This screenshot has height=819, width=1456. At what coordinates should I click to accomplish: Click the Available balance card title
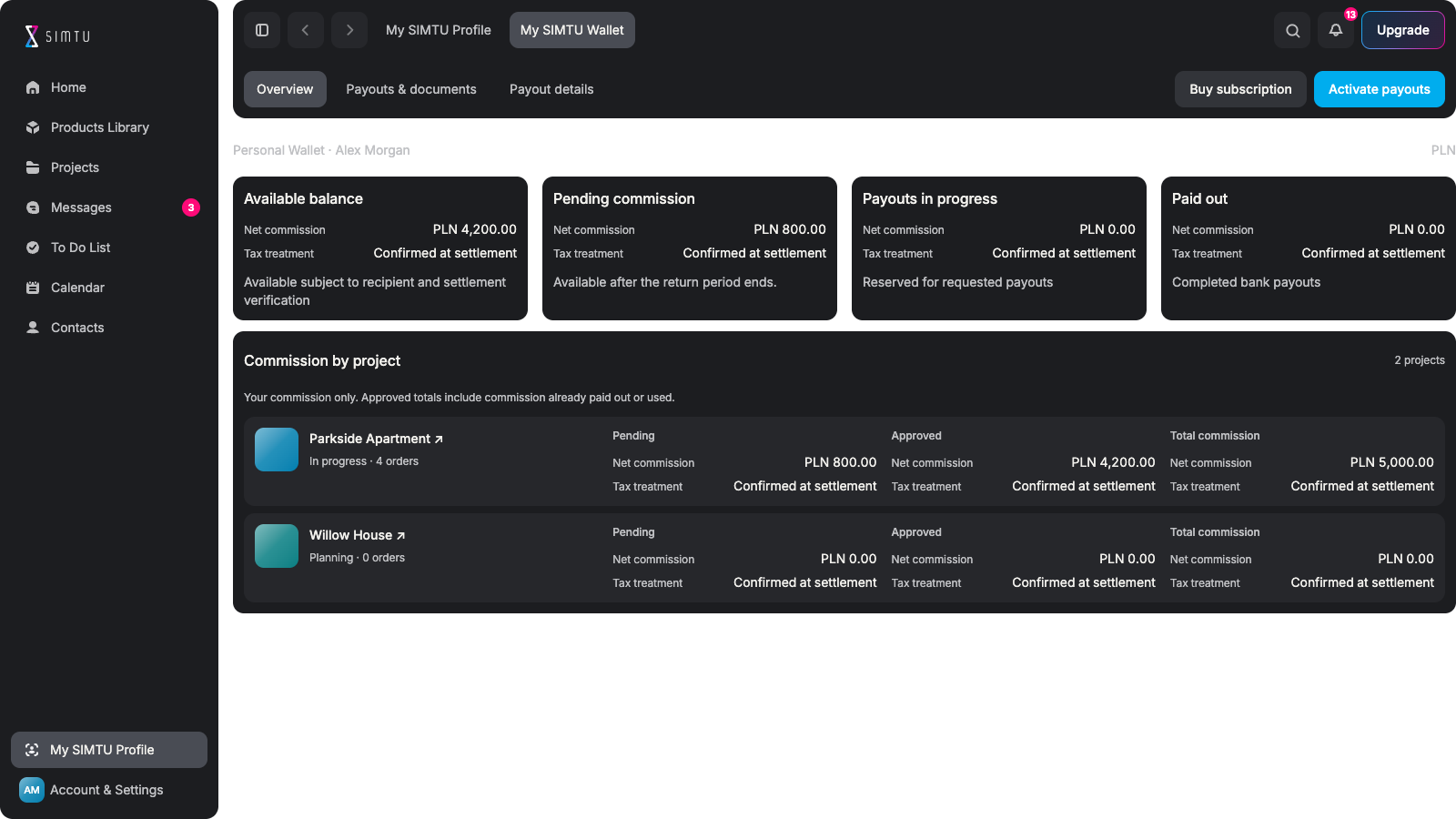point(303,198)
